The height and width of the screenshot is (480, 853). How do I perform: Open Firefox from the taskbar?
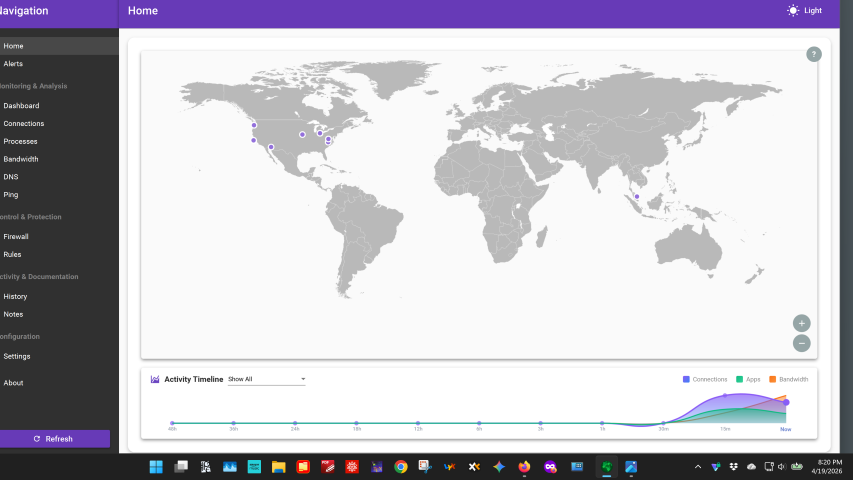tap(524, 466)
